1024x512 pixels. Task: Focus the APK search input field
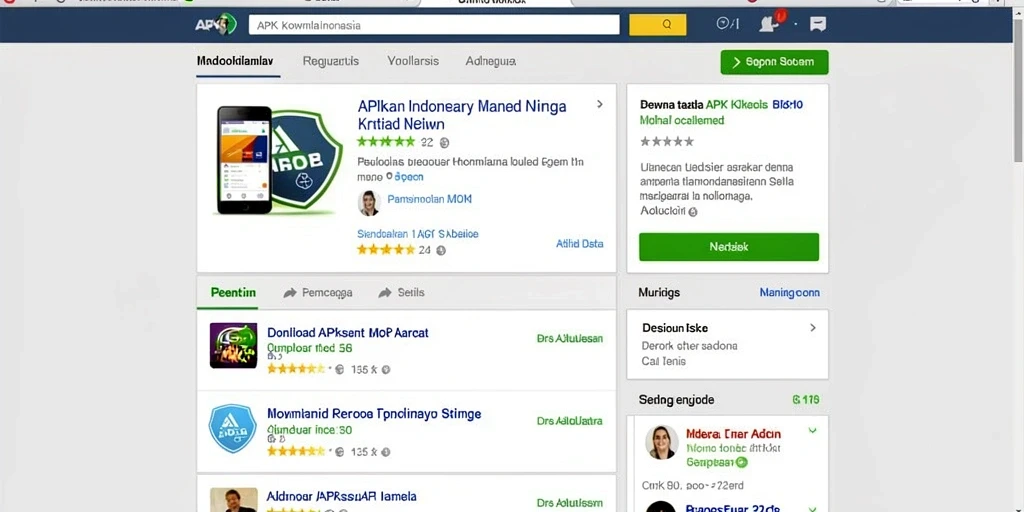click(x=434, y=25)
